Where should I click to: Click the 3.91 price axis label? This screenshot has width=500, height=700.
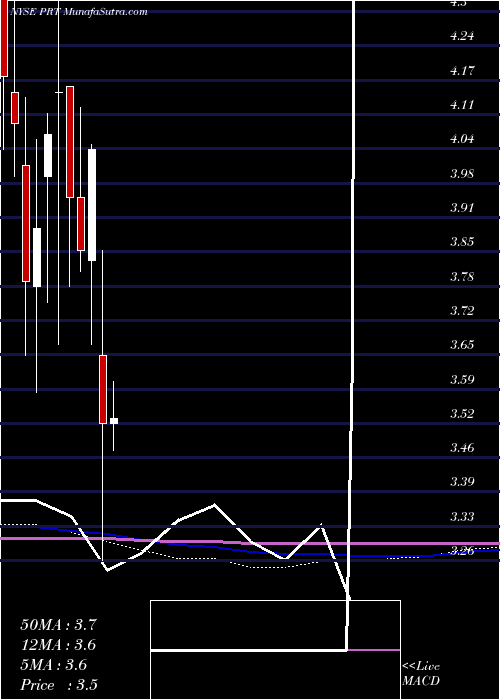(x=462, y=208)
